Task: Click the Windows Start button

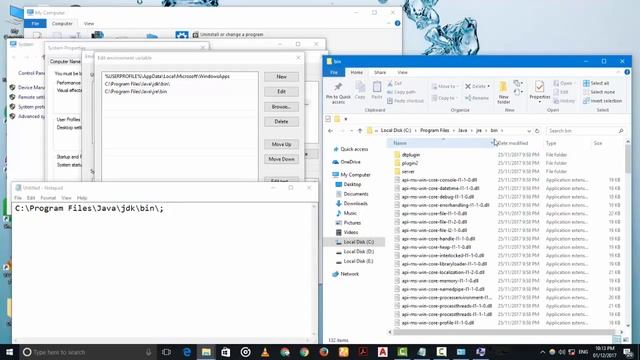Action: click(x=9, y=352)
